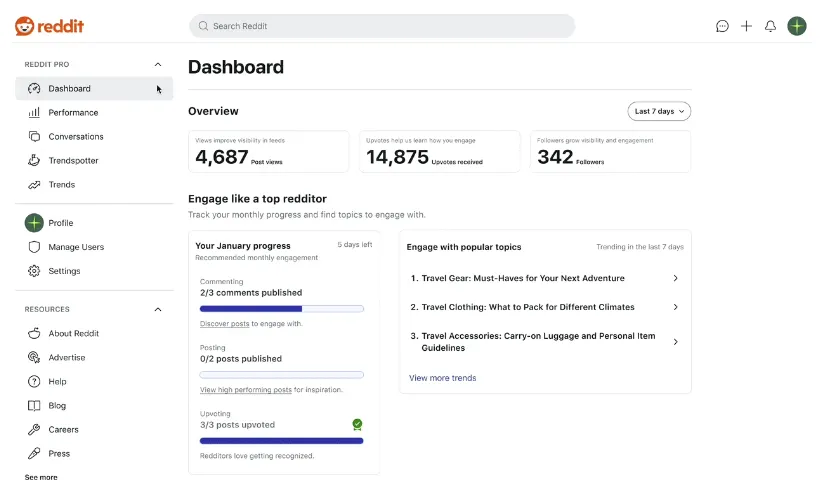The image size is (821, 501).
Task: Click Engage with popular topics heading
Action: pos(464,247)
